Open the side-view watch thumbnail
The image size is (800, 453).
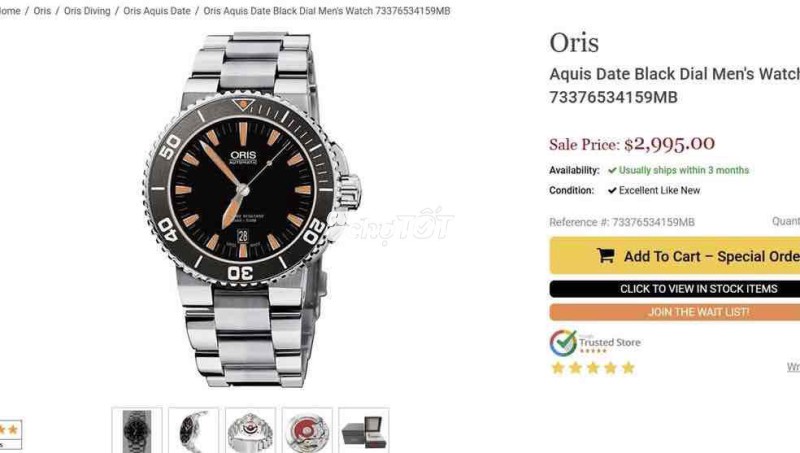[x=194, y=430]
